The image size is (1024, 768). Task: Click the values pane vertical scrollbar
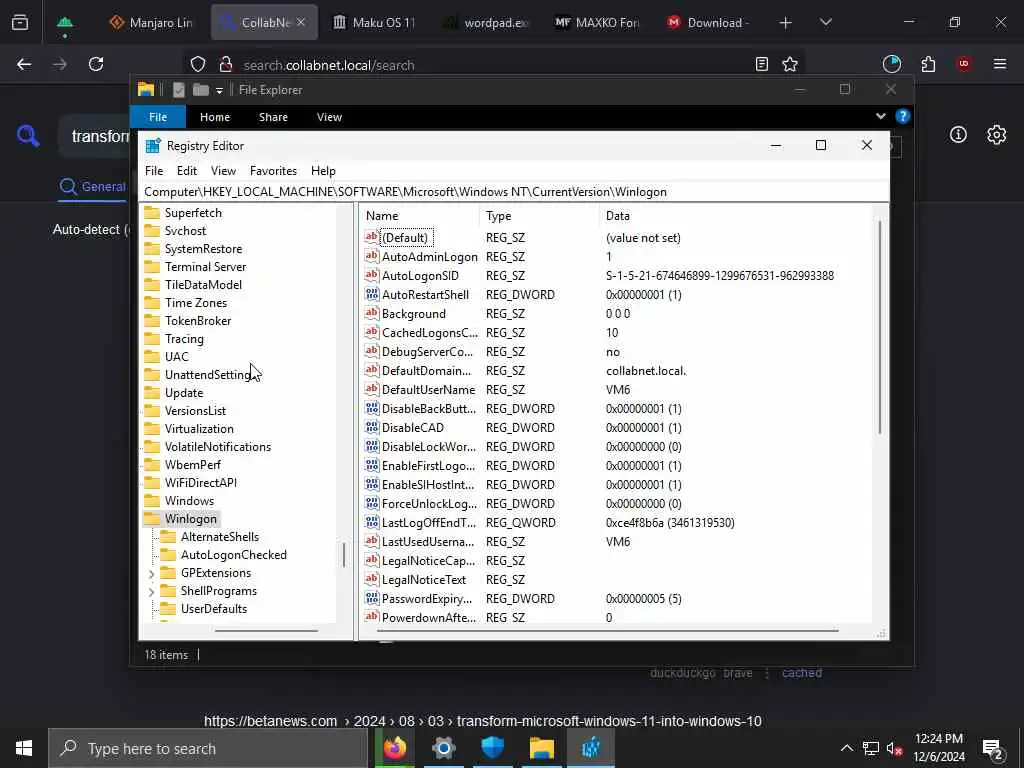(x=880, y=327)
